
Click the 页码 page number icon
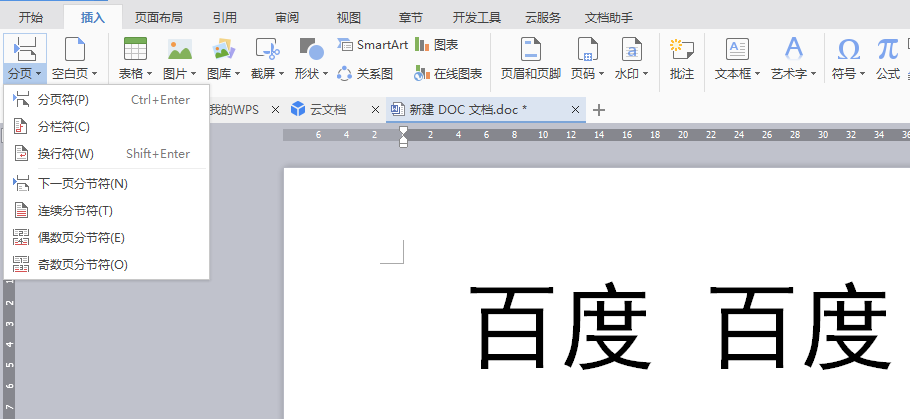[x=587, y=49]
